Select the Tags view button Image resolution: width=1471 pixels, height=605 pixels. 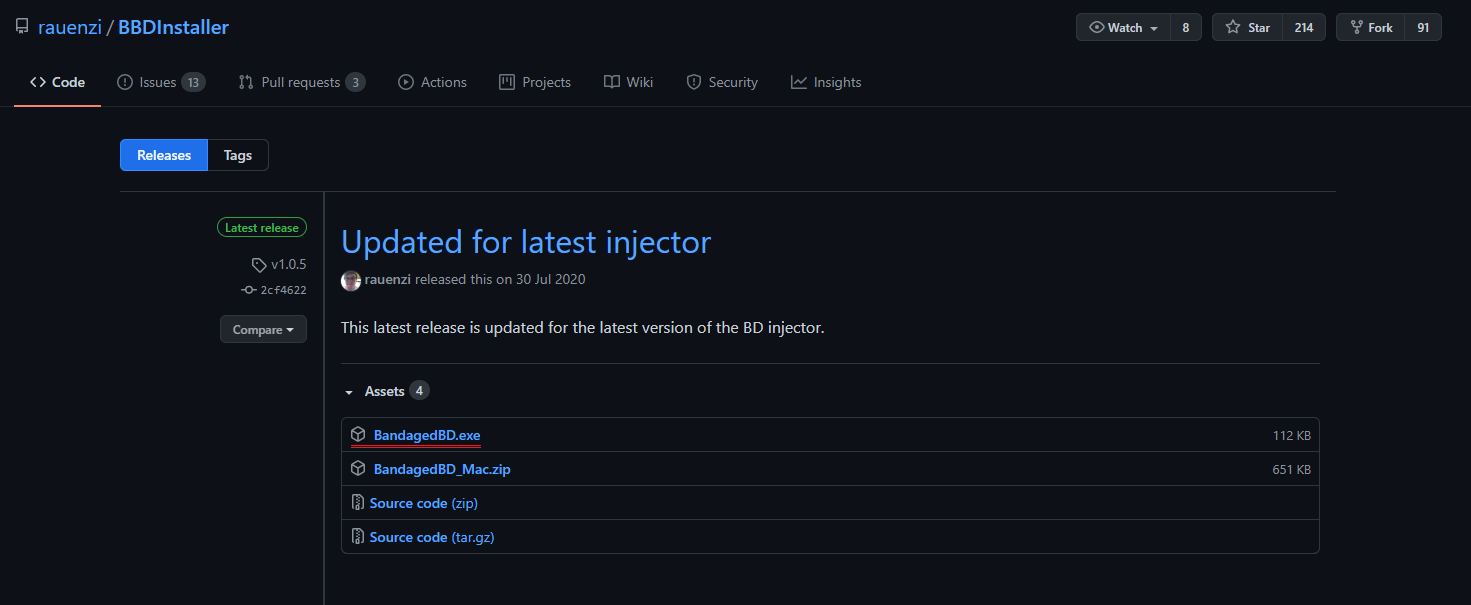pyautogui.click(x=238, y=155)
